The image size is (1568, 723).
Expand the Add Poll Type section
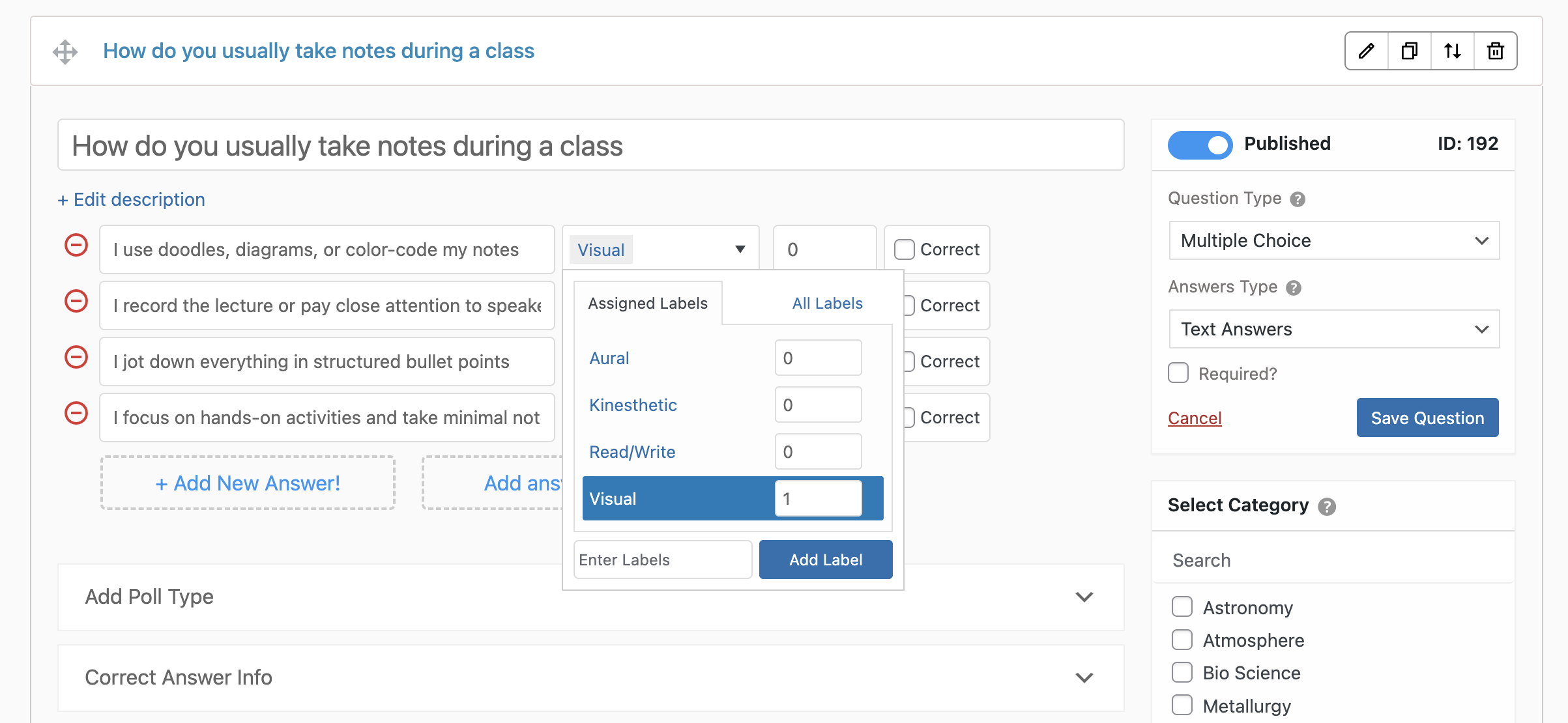click(590, 597)
